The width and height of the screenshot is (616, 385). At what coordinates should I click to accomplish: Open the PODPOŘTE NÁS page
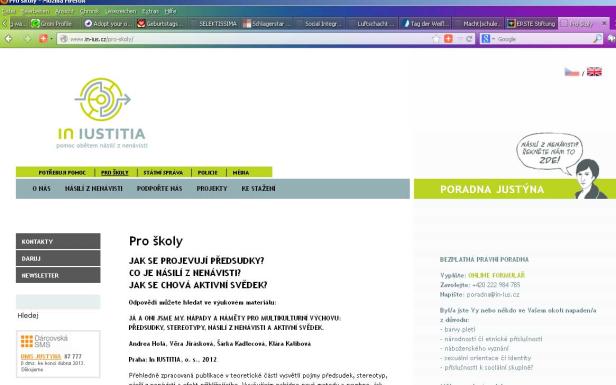pyautogui.click(x=160, y=189)
